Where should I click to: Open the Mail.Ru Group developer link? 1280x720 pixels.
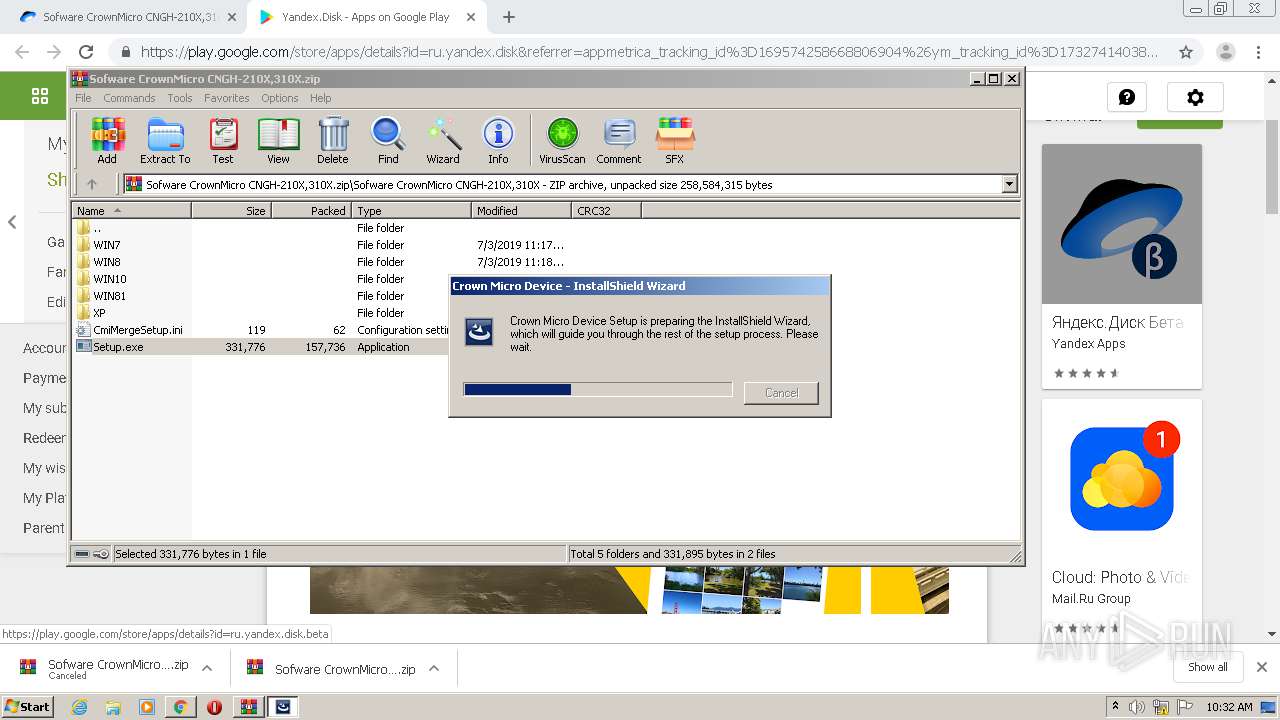(x=1091, y=598)
